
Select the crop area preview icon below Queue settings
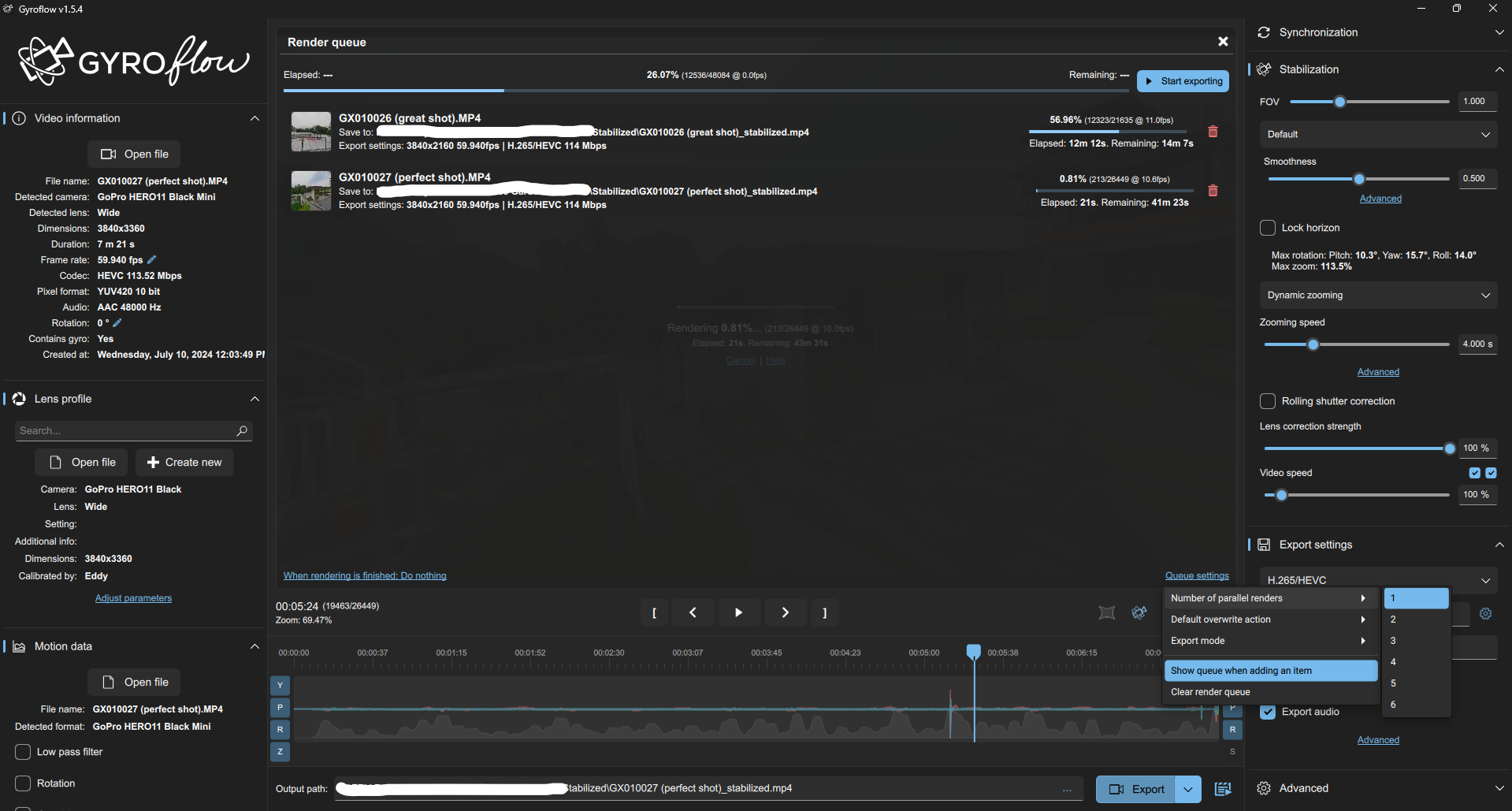(1106, 612)
